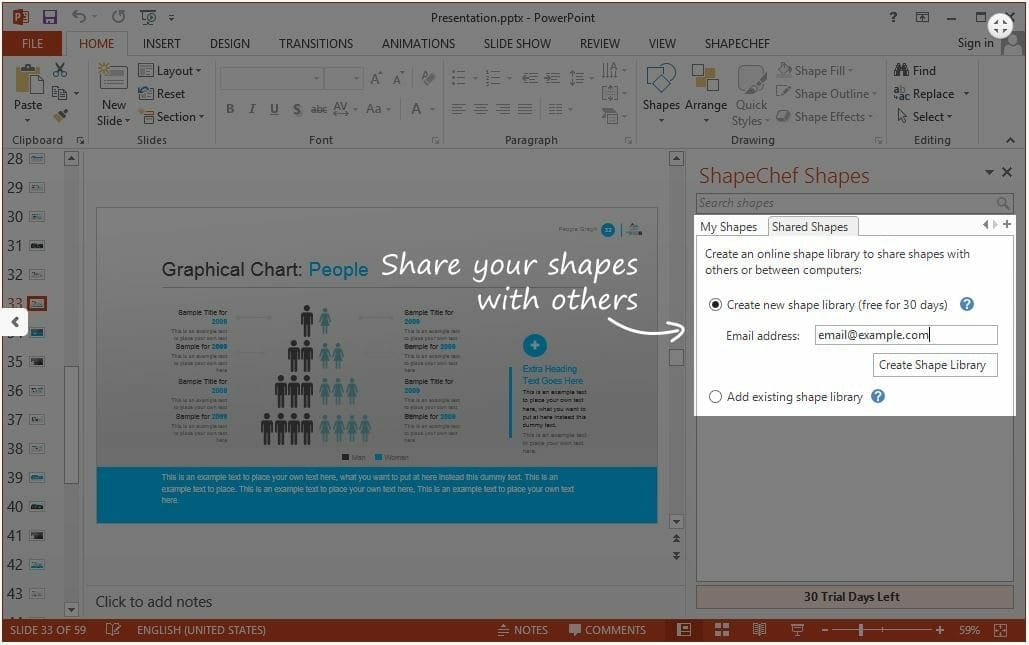The image size is (1029, 645).
Task: Switch to Slide Sorter view in status bar
Action: coord(721,630)
